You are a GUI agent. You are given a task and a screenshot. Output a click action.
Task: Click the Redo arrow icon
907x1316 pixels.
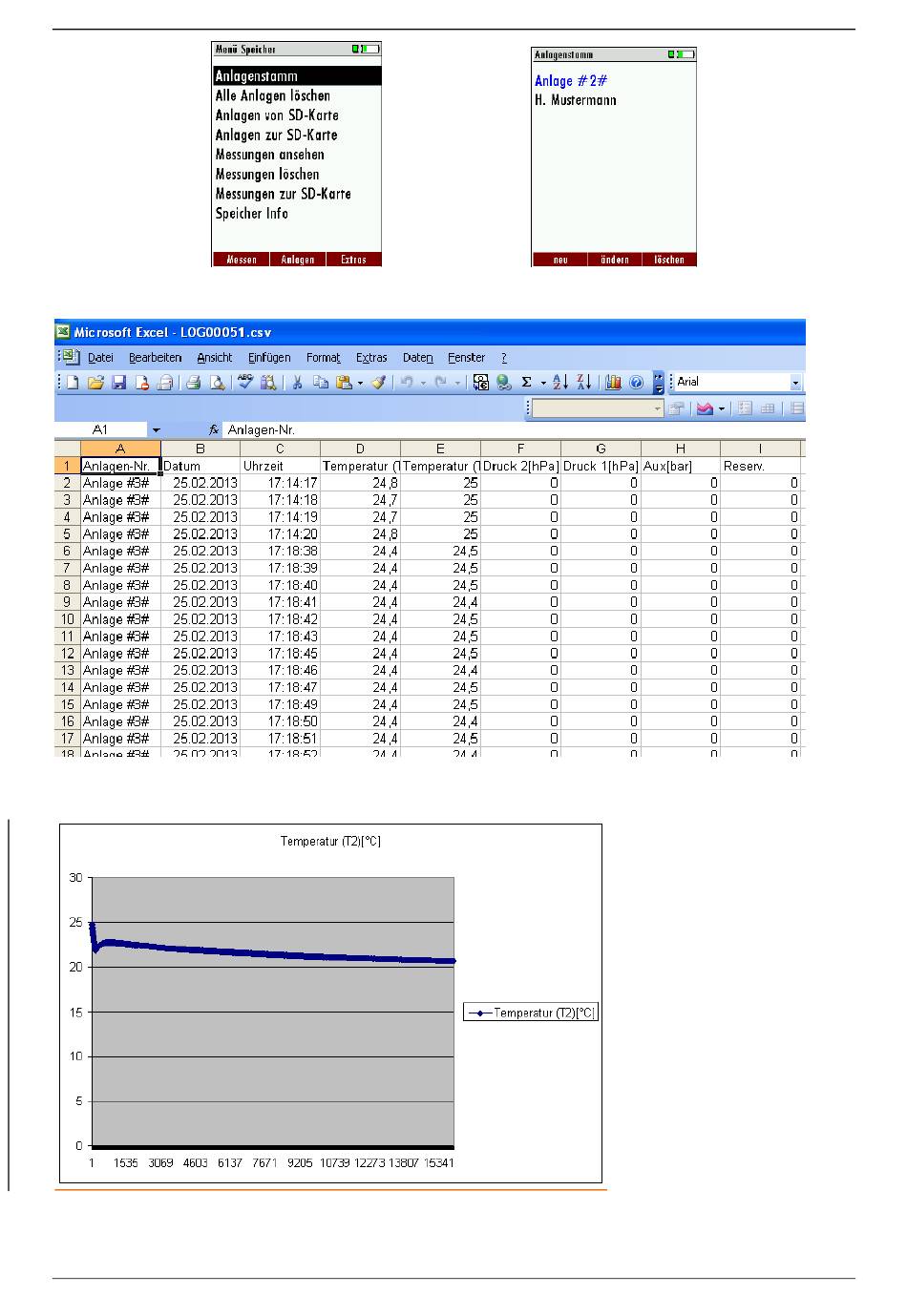point(440,383)
